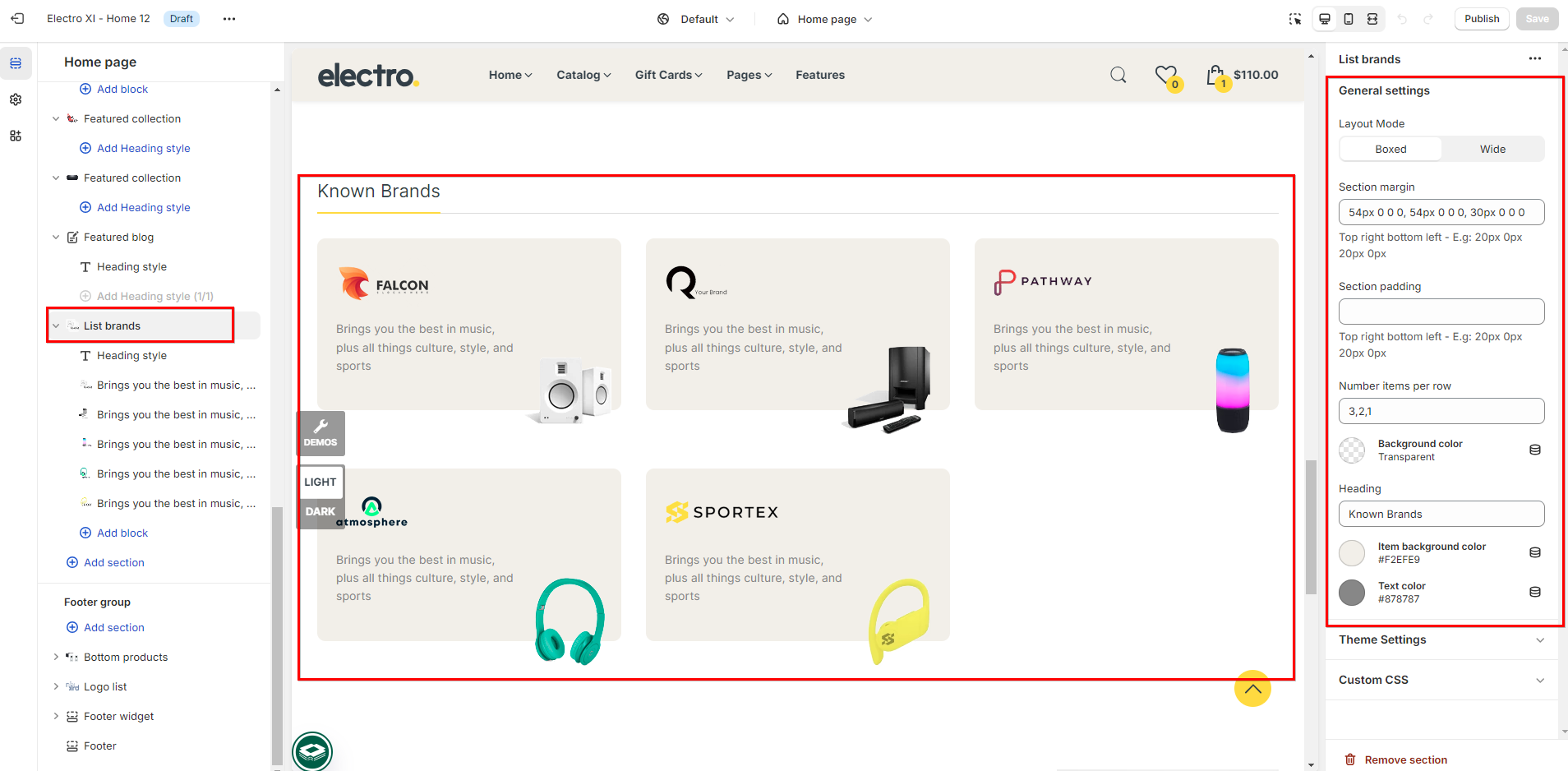Toggle the inspector selection tool

pos(1295,19)
